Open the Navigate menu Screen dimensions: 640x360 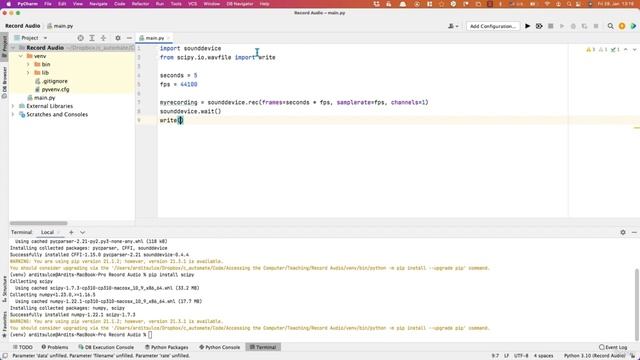[98, 4]
